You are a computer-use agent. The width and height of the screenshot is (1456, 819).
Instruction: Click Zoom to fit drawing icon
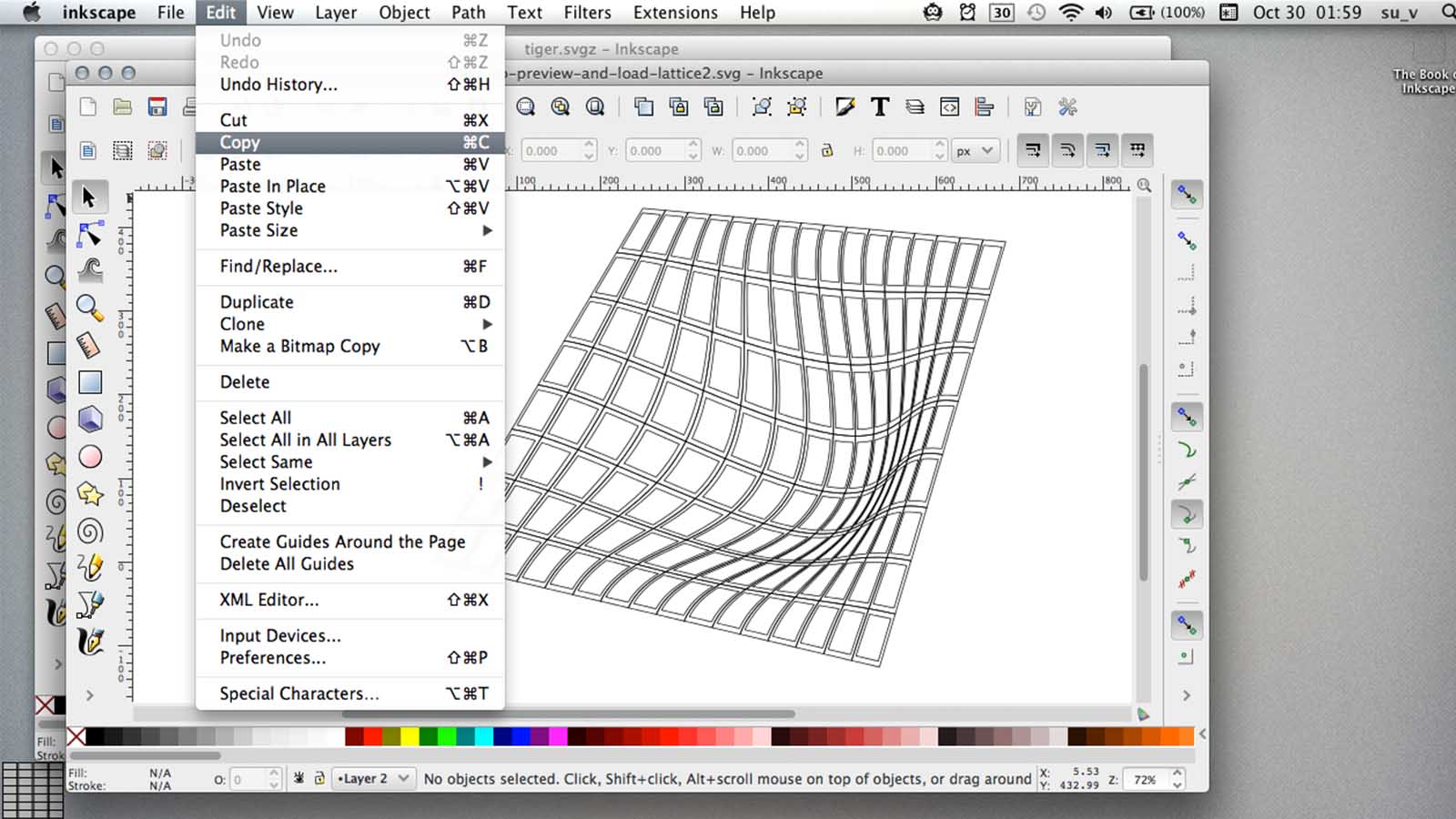pos(561,107)
